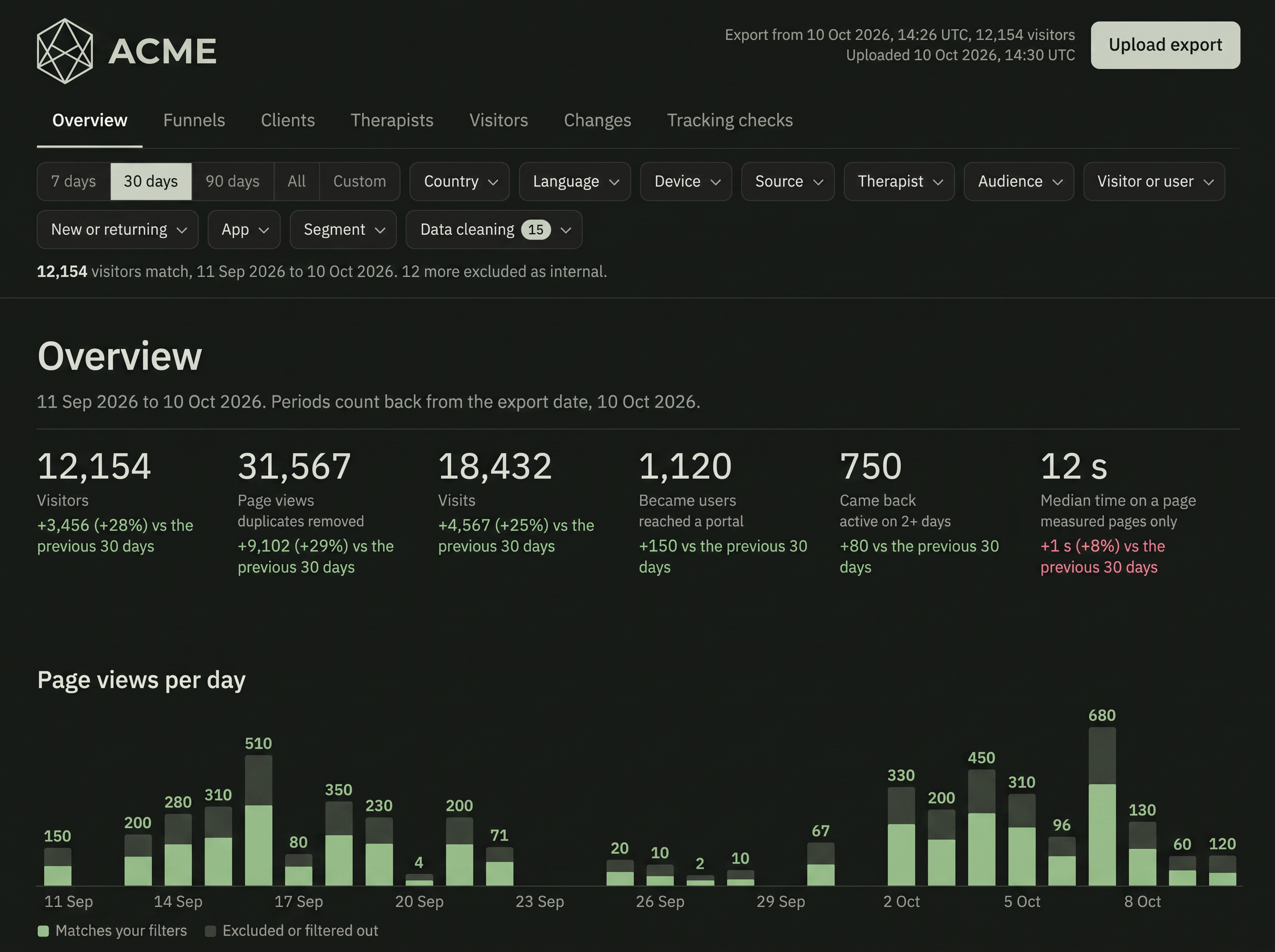Expand the New or returning dropdown
This screenshot has height=952, width=1275.
(117, 229)
